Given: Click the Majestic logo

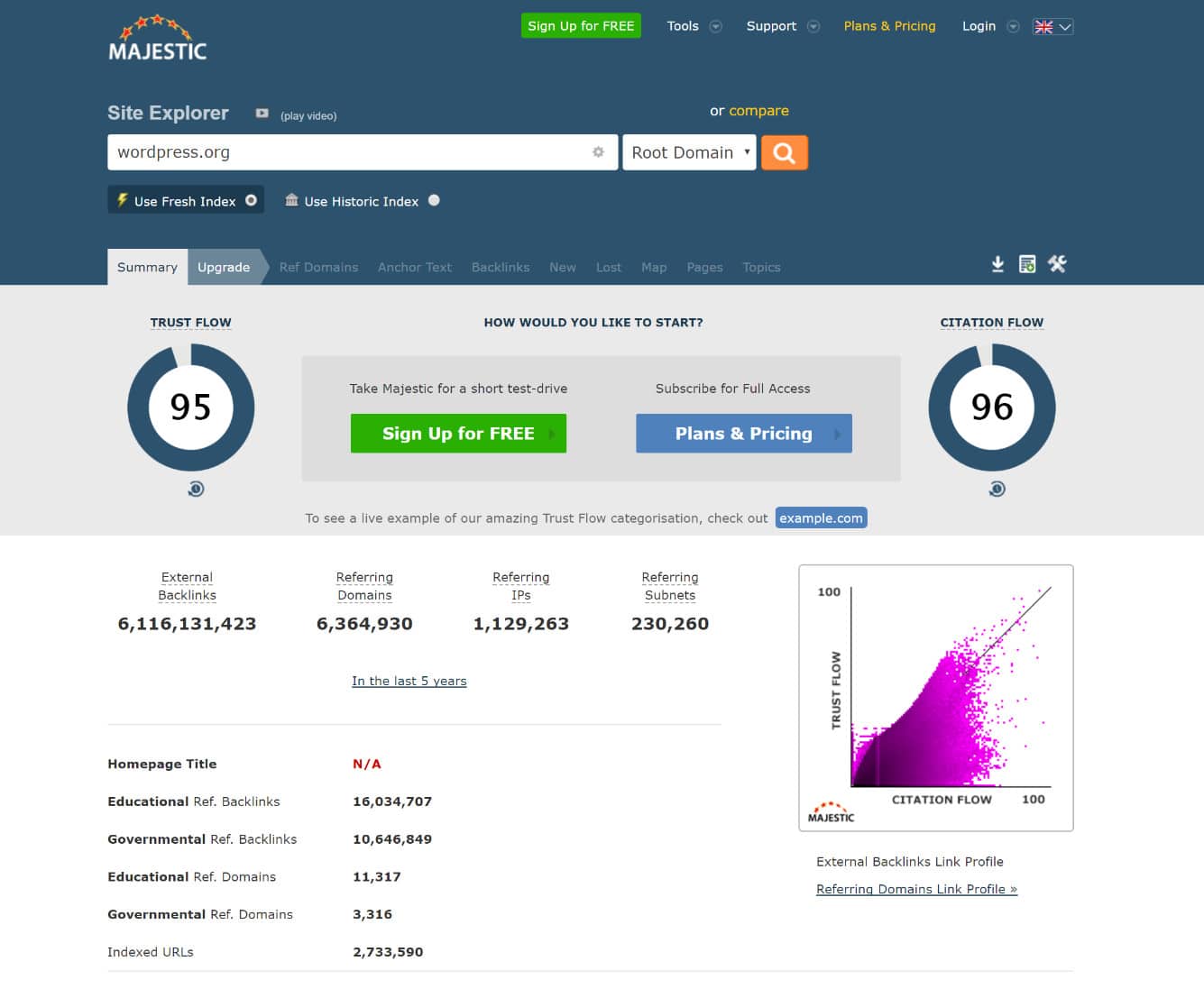Looking at the screenshot, I should [157, 37].
